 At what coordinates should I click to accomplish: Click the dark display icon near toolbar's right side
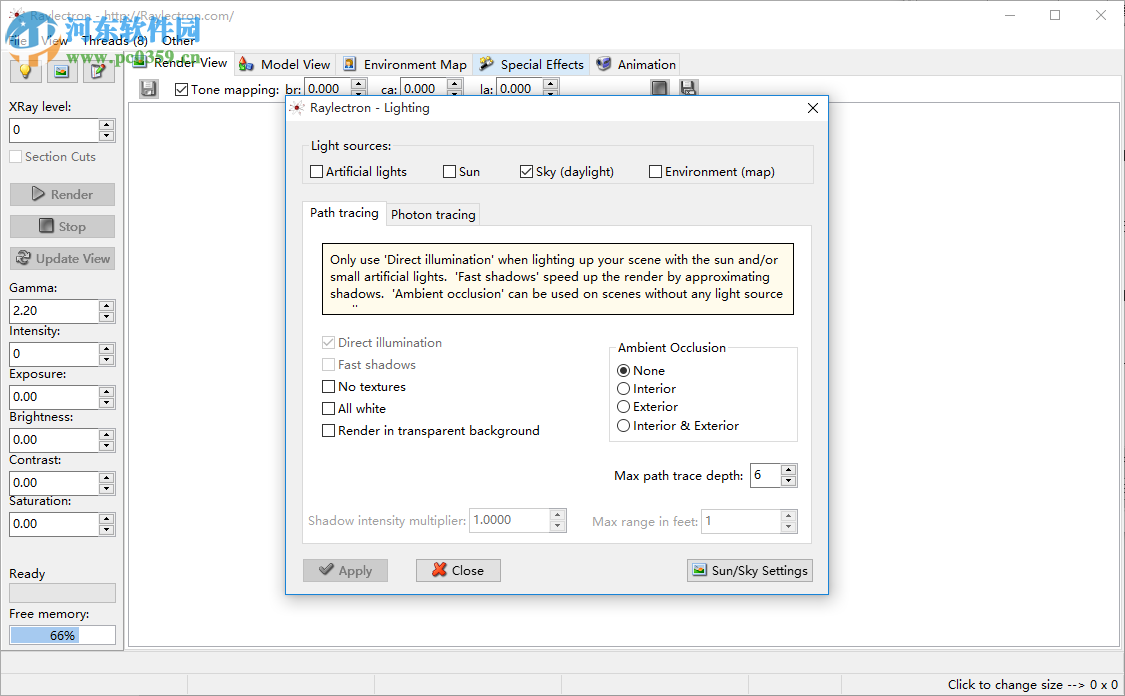[x=659, y=88]
